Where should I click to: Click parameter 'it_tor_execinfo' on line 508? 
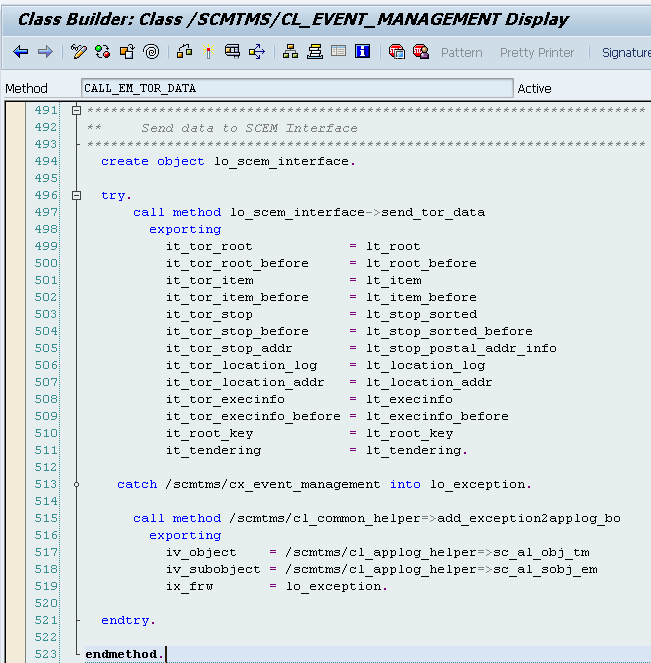[x=225, y=399]
